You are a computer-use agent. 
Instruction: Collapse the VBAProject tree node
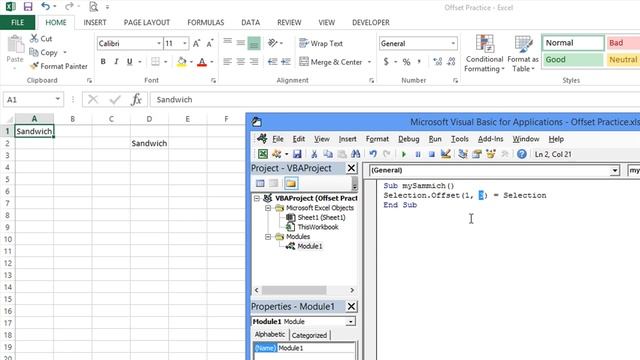pyautogui.click(x=257, y=198)
